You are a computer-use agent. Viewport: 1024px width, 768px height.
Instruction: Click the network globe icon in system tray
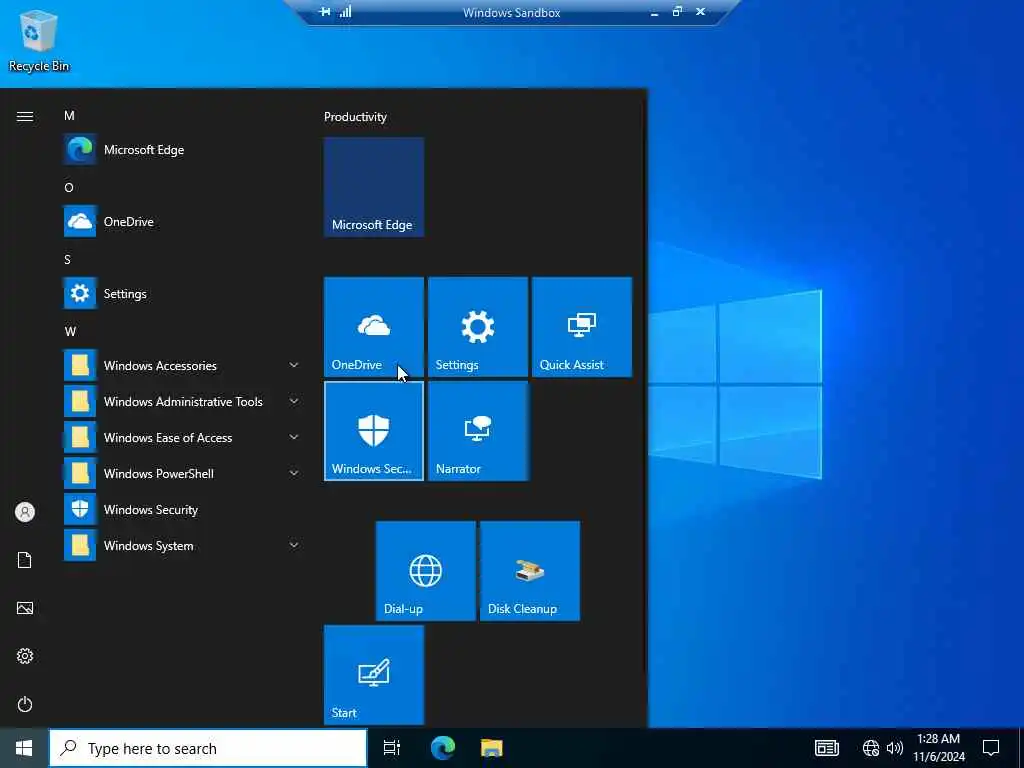[x=871, y=748]
